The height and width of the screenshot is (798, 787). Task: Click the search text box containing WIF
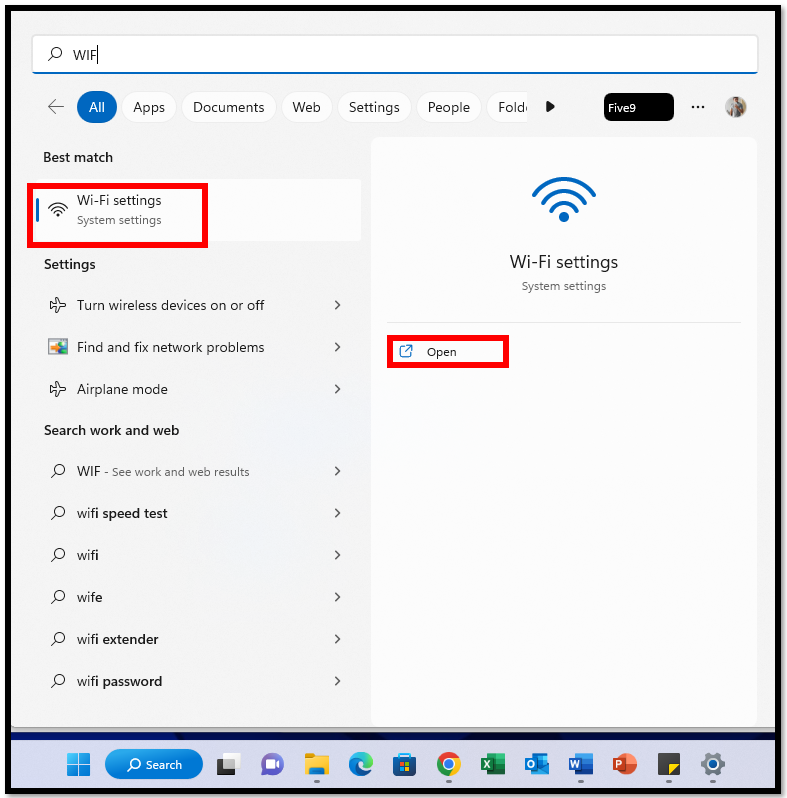pyautogui.click(x=395, y=54)
